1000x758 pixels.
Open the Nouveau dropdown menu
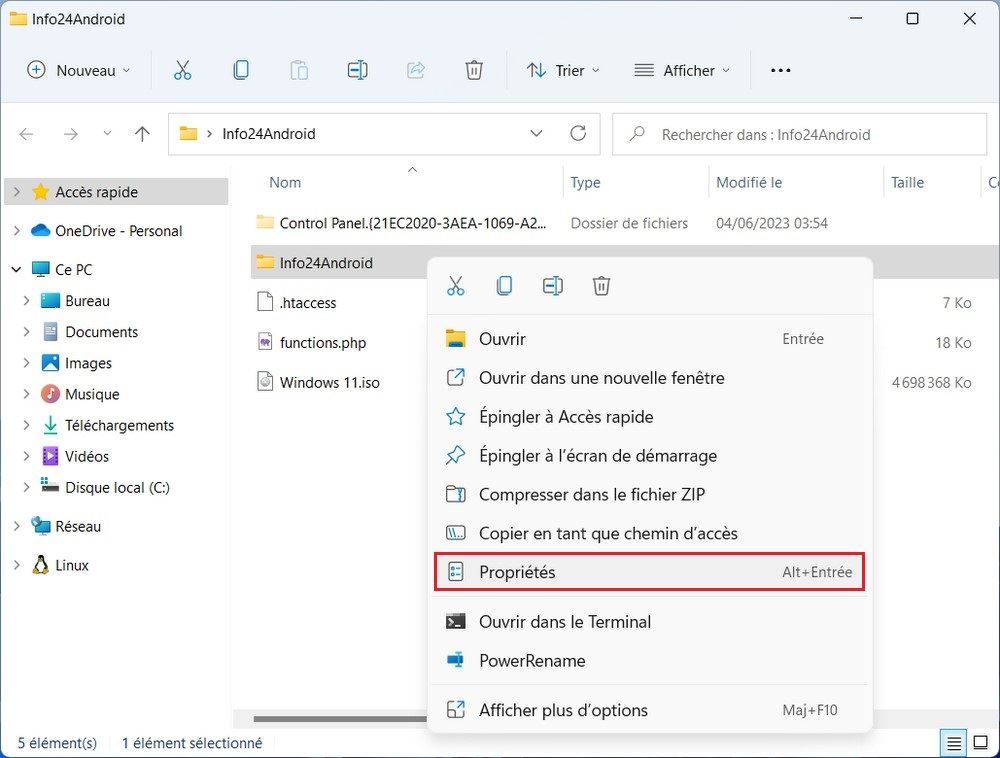tap(78, 70)
